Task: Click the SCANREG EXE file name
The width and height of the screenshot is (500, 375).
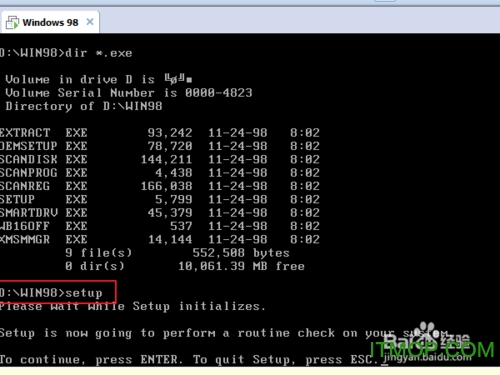Action: tap(43, 186)
